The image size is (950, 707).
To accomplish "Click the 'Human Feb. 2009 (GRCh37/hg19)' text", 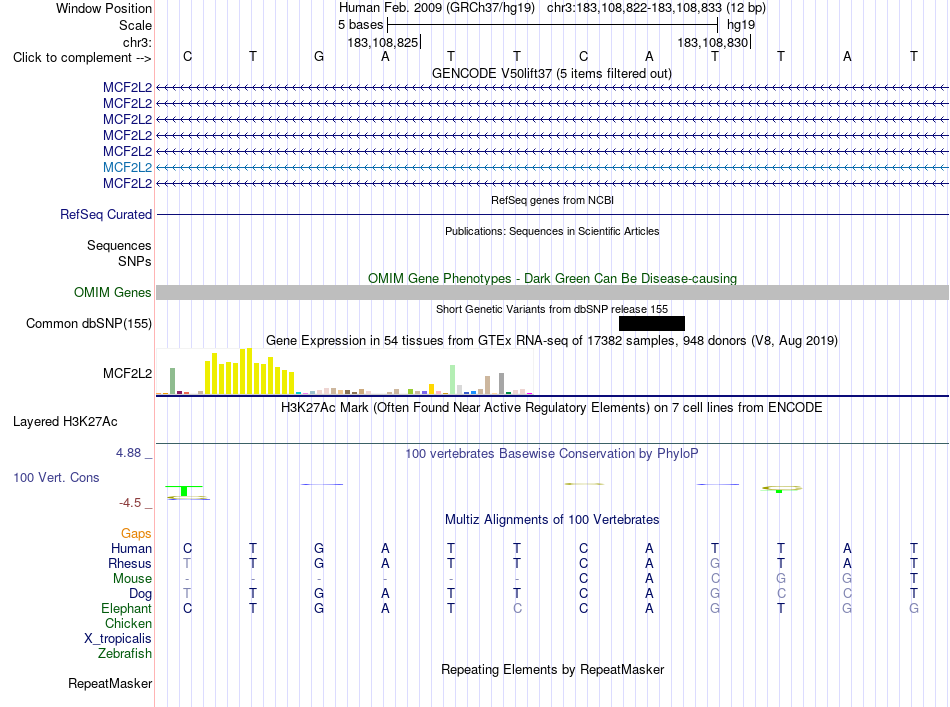I will point(436,8).
